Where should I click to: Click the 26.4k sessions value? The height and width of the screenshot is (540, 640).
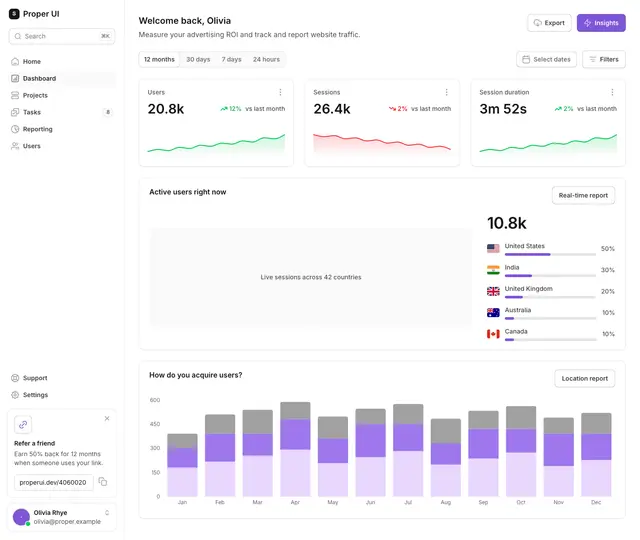point(332,109)
